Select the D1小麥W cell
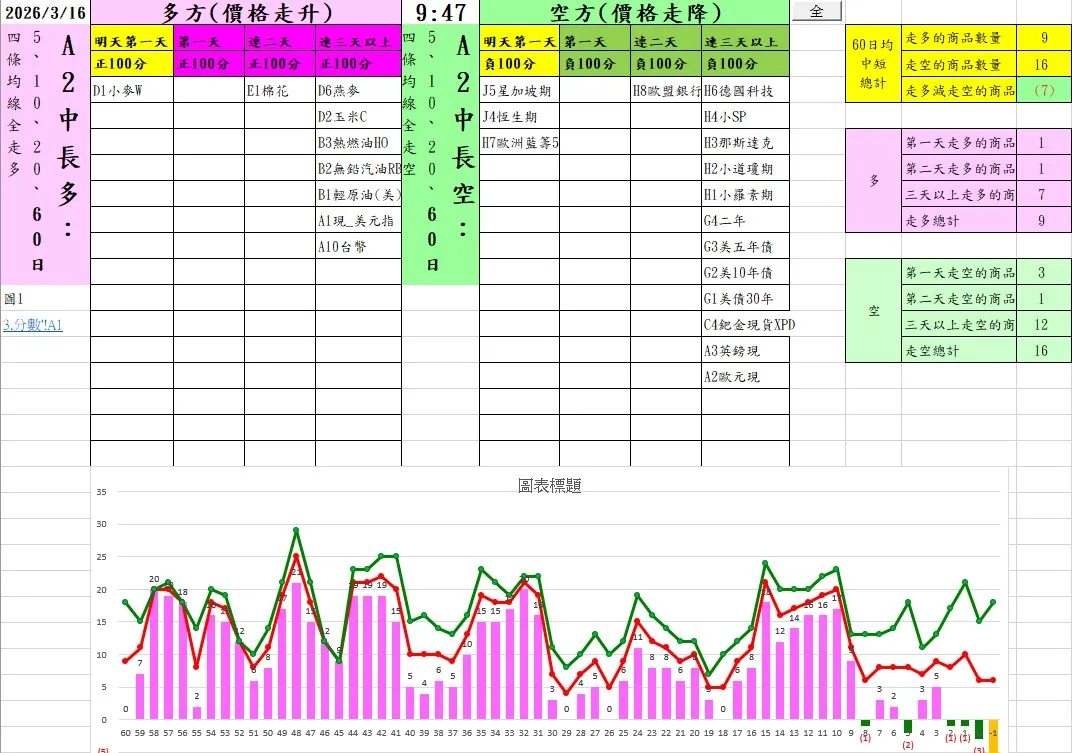 [x=131, y=90]
